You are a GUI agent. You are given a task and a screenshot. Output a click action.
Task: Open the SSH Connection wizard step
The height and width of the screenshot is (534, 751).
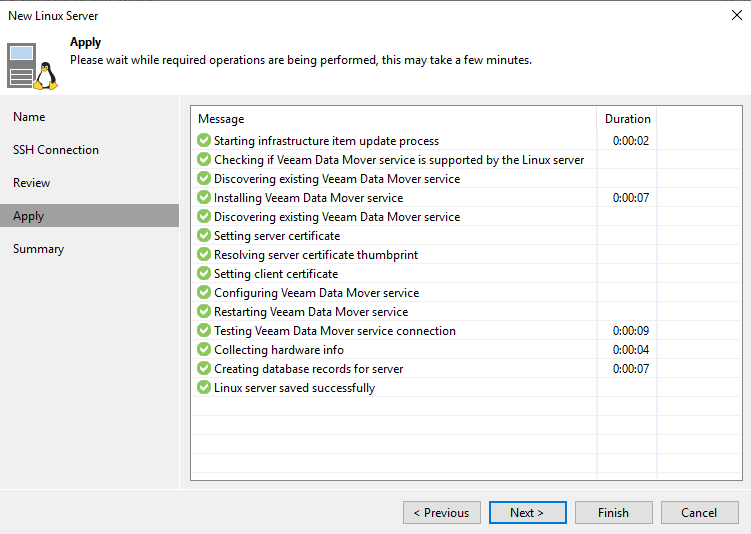[89, 150]
